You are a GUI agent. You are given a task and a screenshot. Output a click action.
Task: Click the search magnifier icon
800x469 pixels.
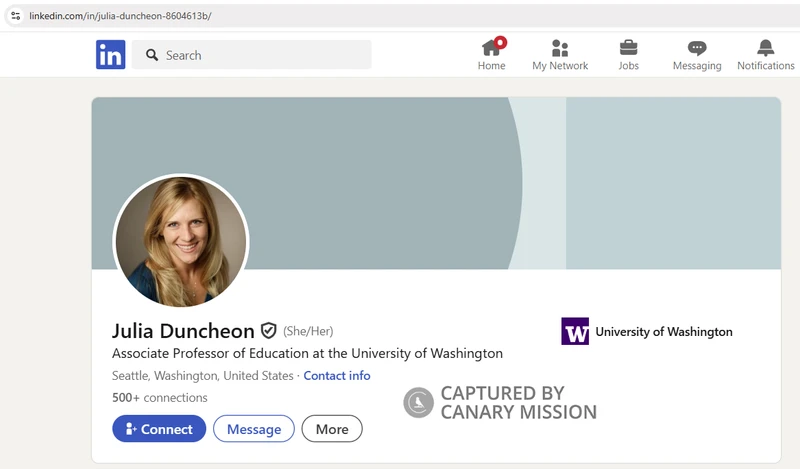pos(152,55)
